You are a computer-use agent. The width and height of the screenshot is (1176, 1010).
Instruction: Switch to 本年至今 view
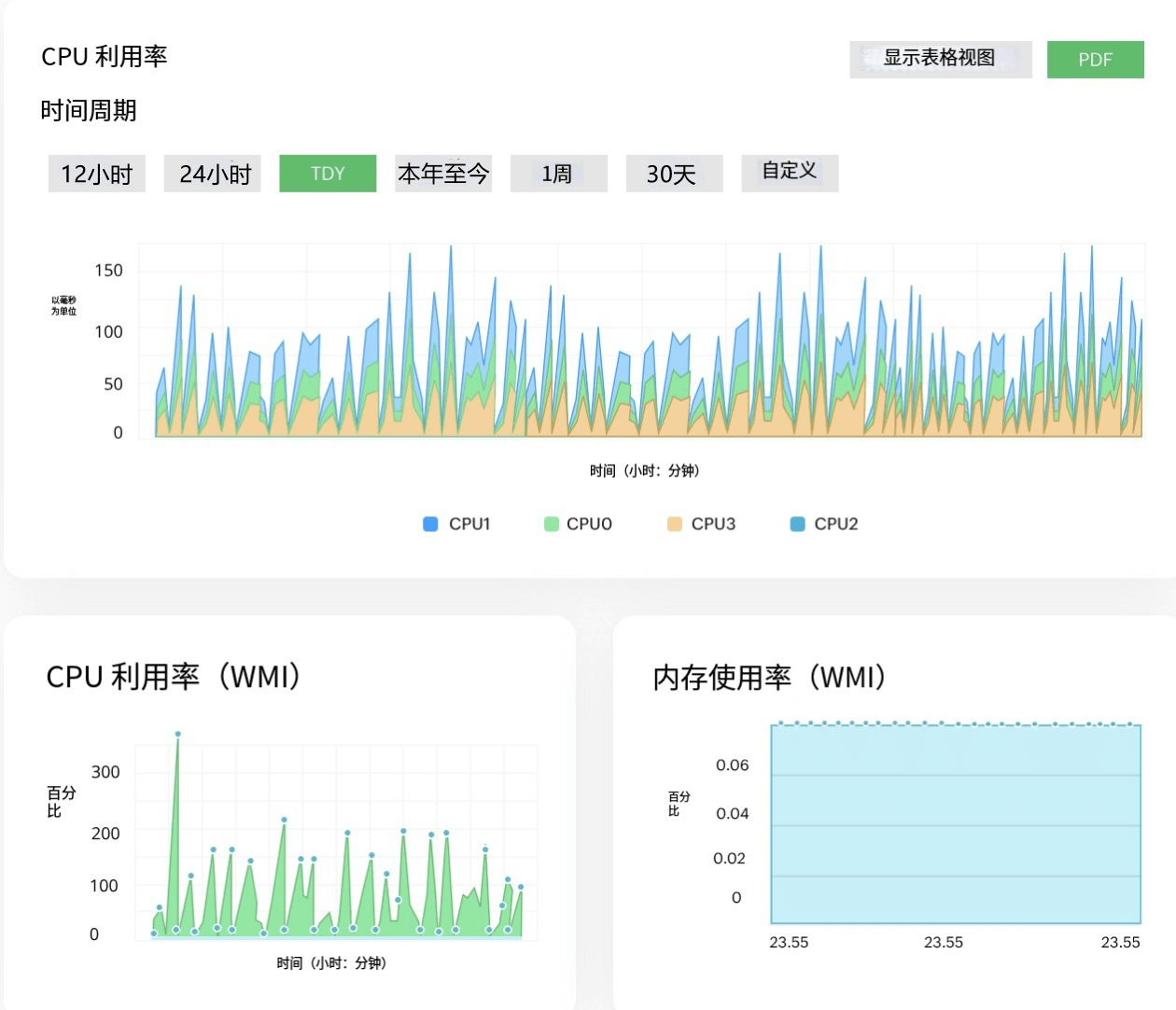point(443,174)
